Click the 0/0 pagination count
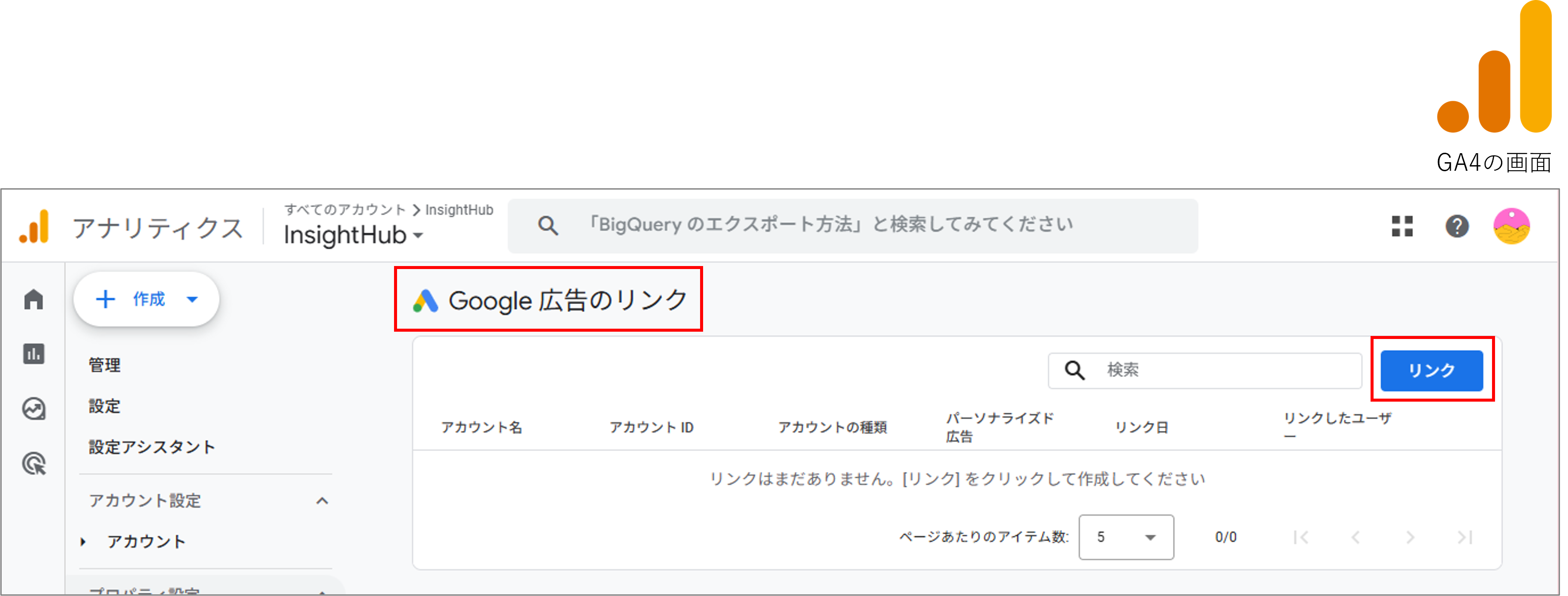The width and height of the screenshot is (1568, 596). click(1225, 538)
